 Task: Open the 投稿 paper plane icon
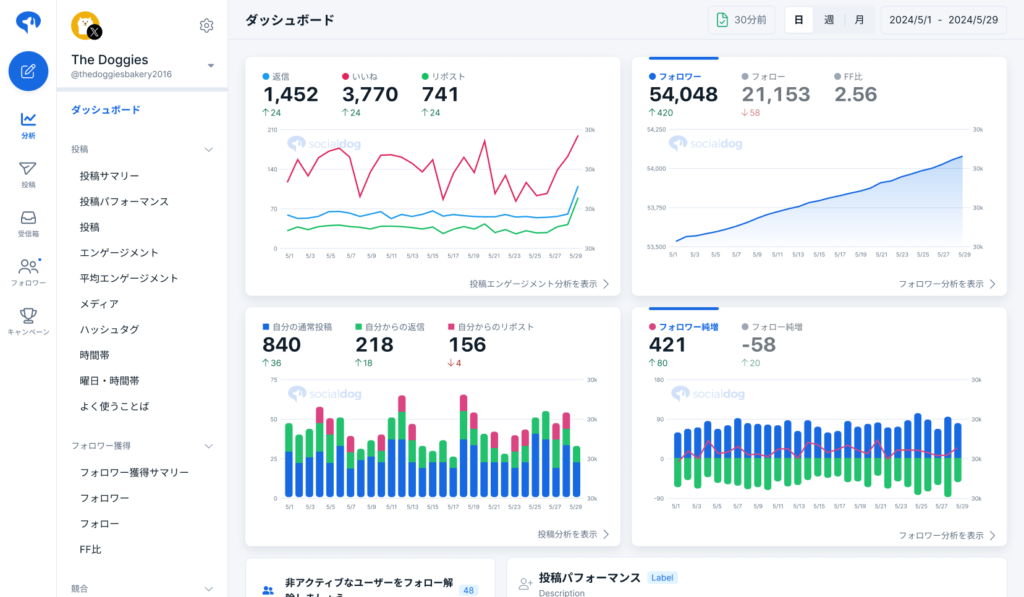(x=28, y=174)
